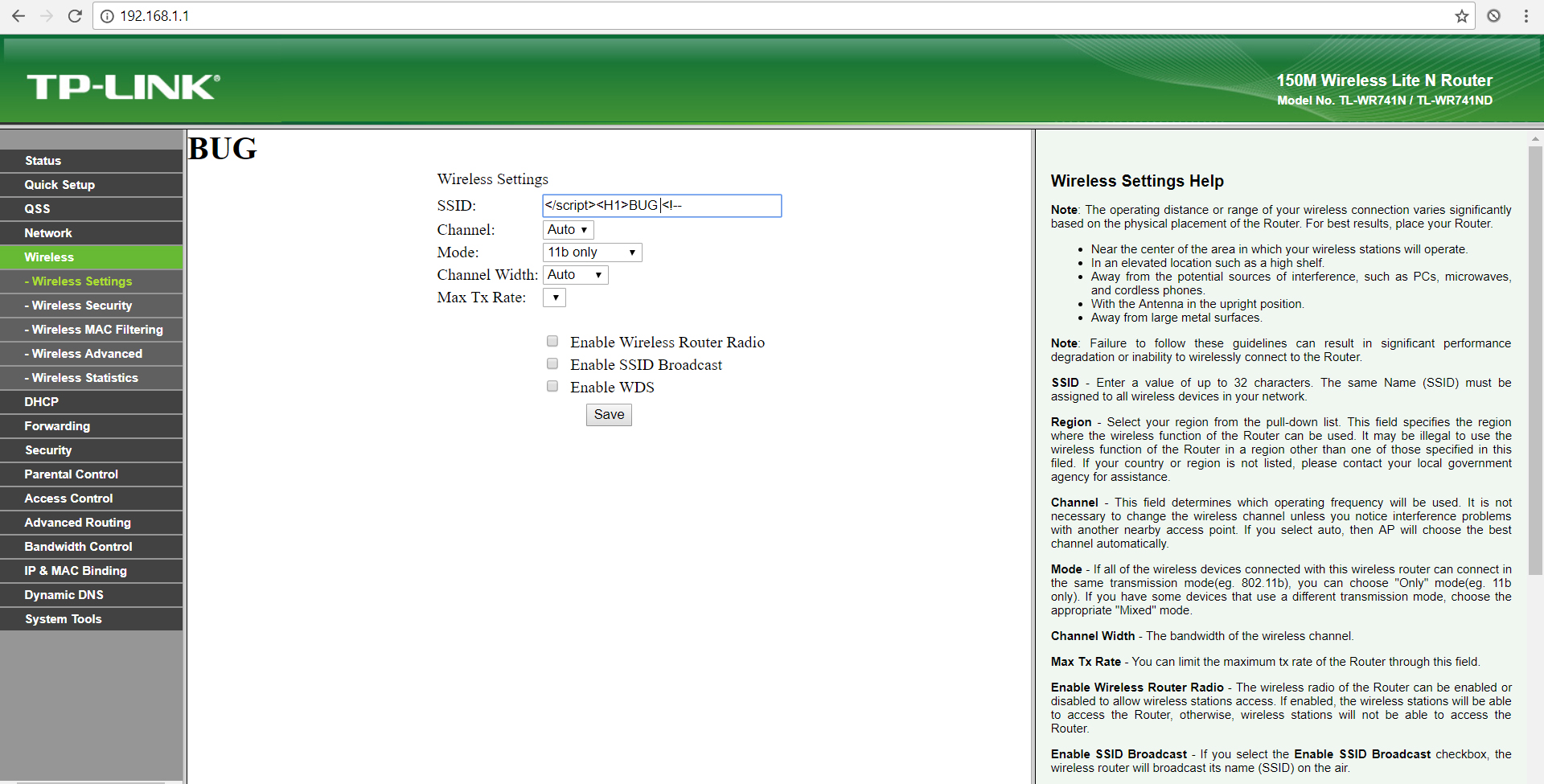
Task: Select the Wireless menu item
Action: (92, 257)
